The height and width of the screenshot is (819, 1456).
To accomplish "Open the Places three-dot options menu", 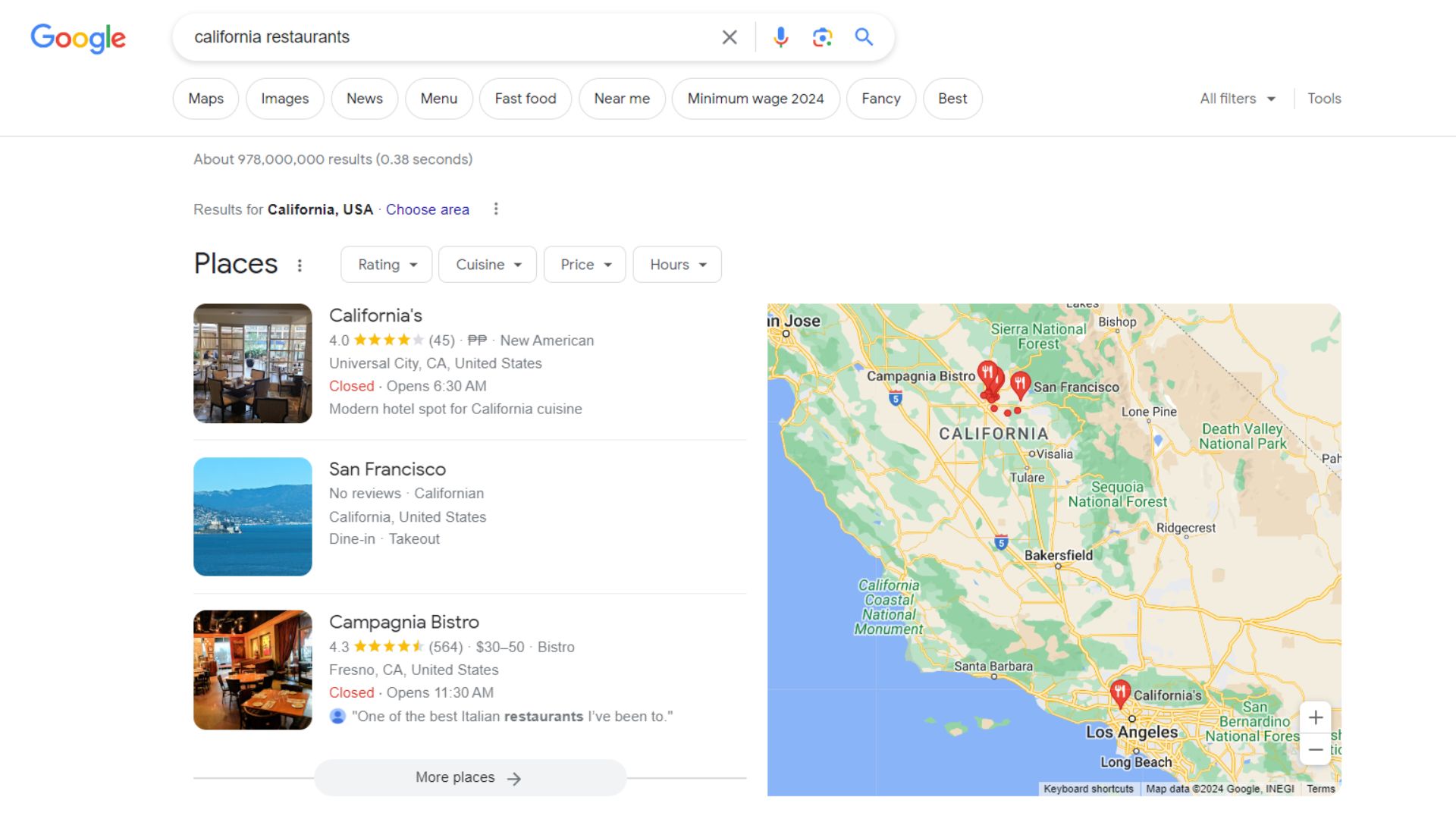I will tap(300, 265).
